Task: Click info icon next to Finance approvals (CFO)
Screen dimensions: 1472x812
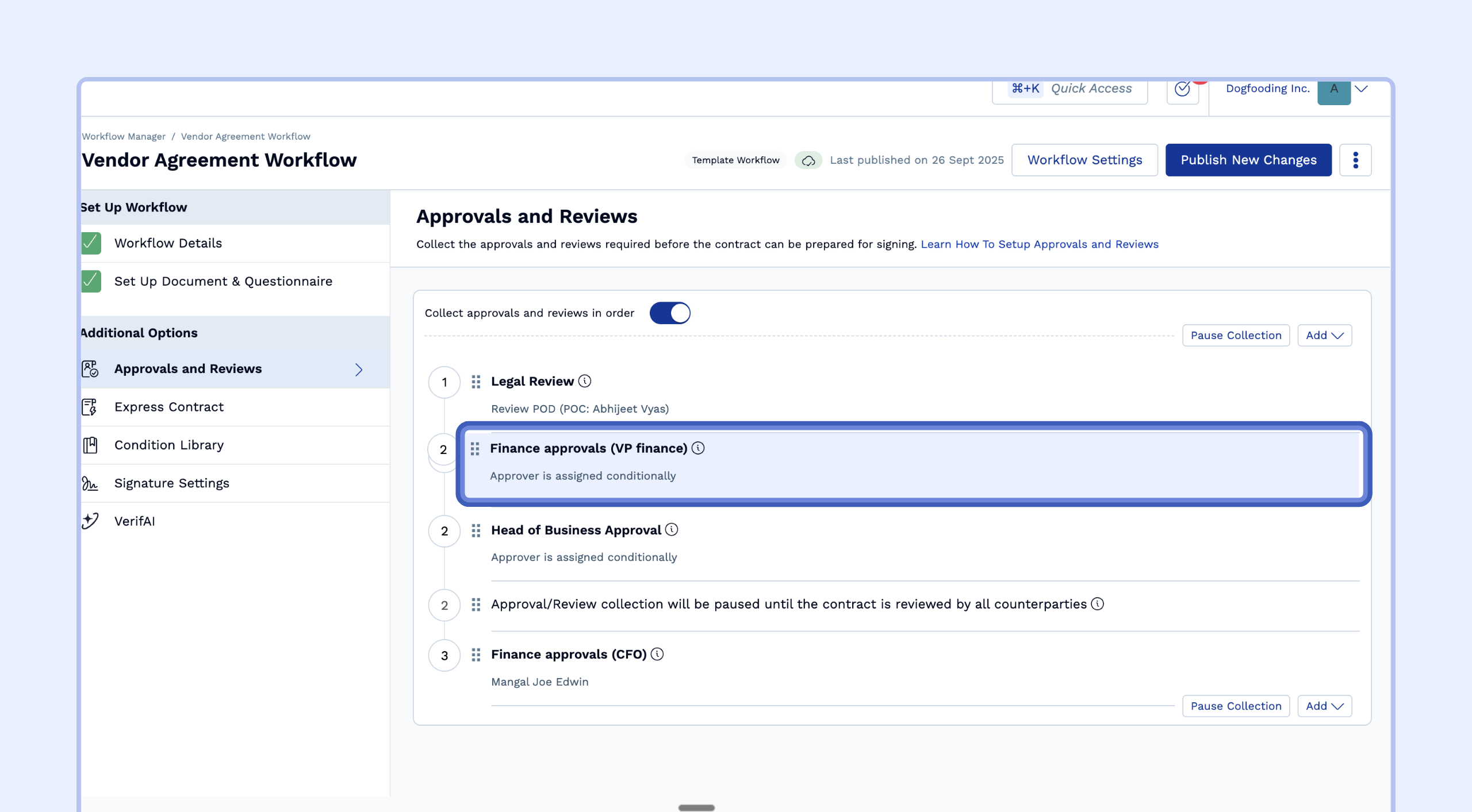Action: [657, 654]
